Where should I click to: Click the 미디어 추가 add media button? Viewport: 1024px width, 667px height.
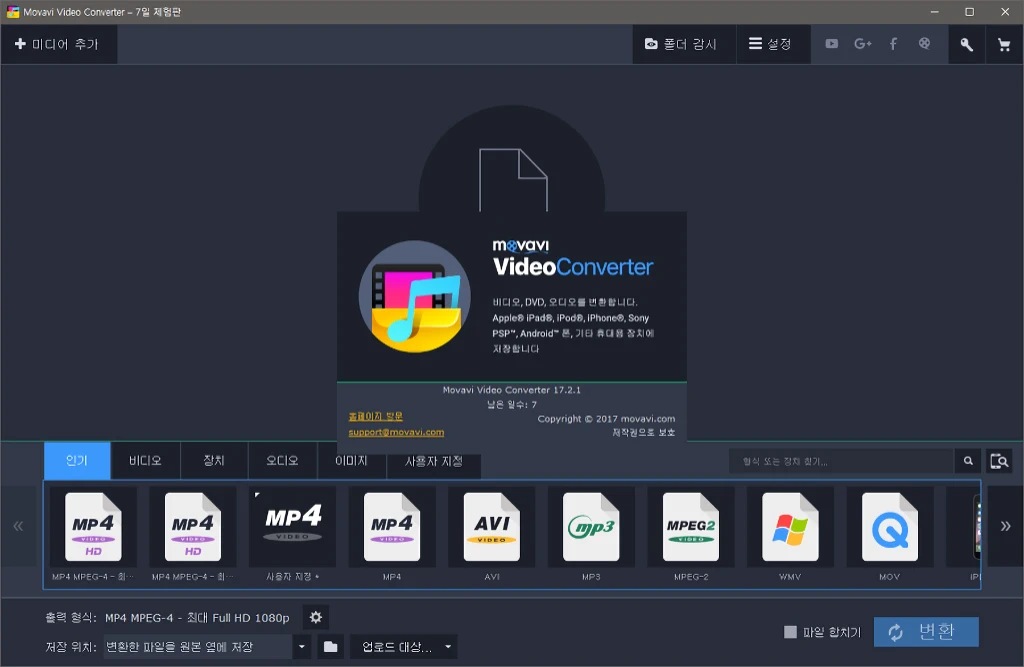click(x=58, y=44)
